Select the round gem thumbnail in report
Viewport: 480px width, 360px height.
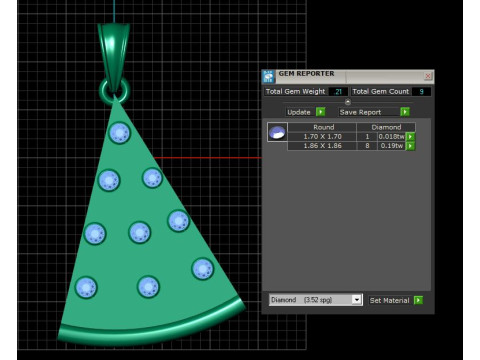[277, 132]
